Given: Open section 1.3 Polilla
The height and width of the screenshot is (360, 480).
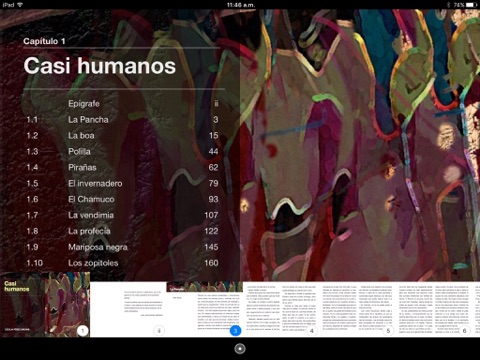Looking at the screenshot, I should click(x=122, y=152).
